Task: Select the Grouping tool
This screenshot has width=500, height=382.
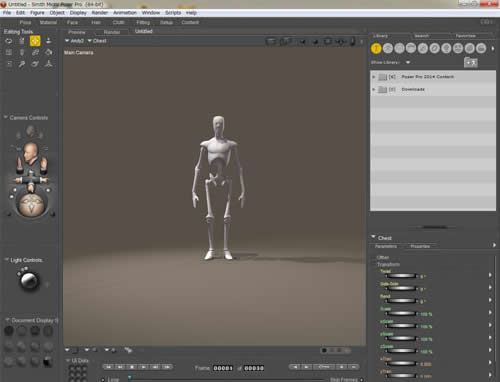Action: (x=9, y=64)
